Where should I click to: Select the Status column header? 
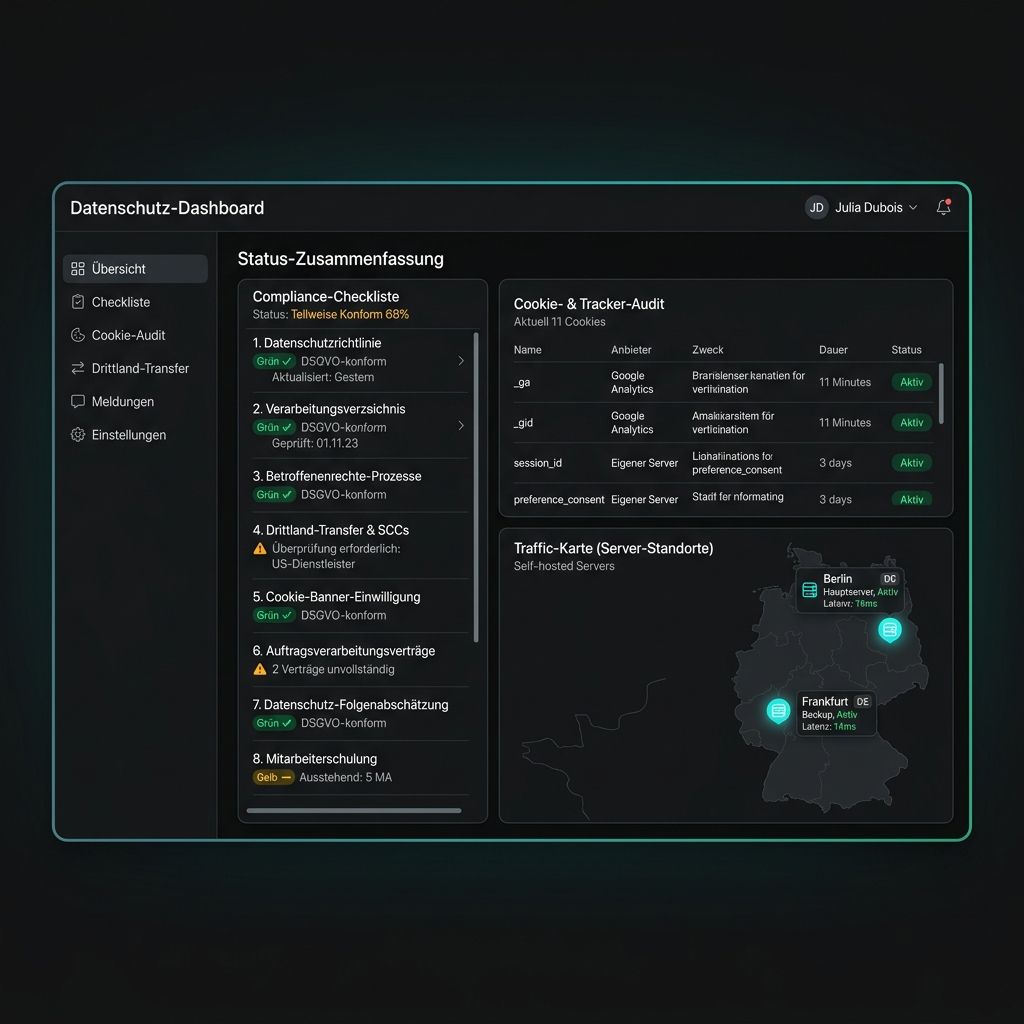pos(906,349)
